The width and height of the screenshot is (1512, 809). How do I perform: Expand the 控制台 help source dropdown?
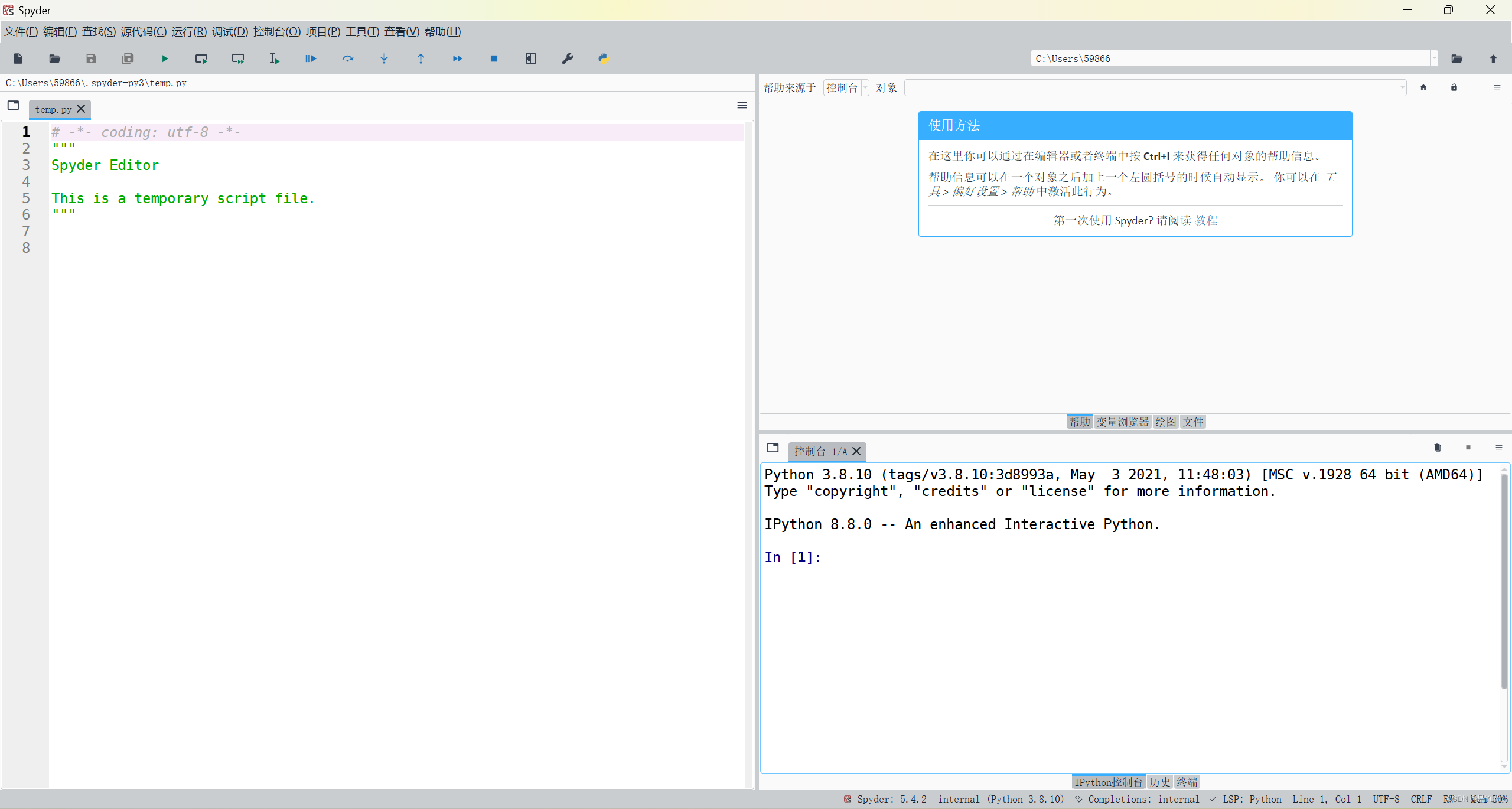pos(846,88)
